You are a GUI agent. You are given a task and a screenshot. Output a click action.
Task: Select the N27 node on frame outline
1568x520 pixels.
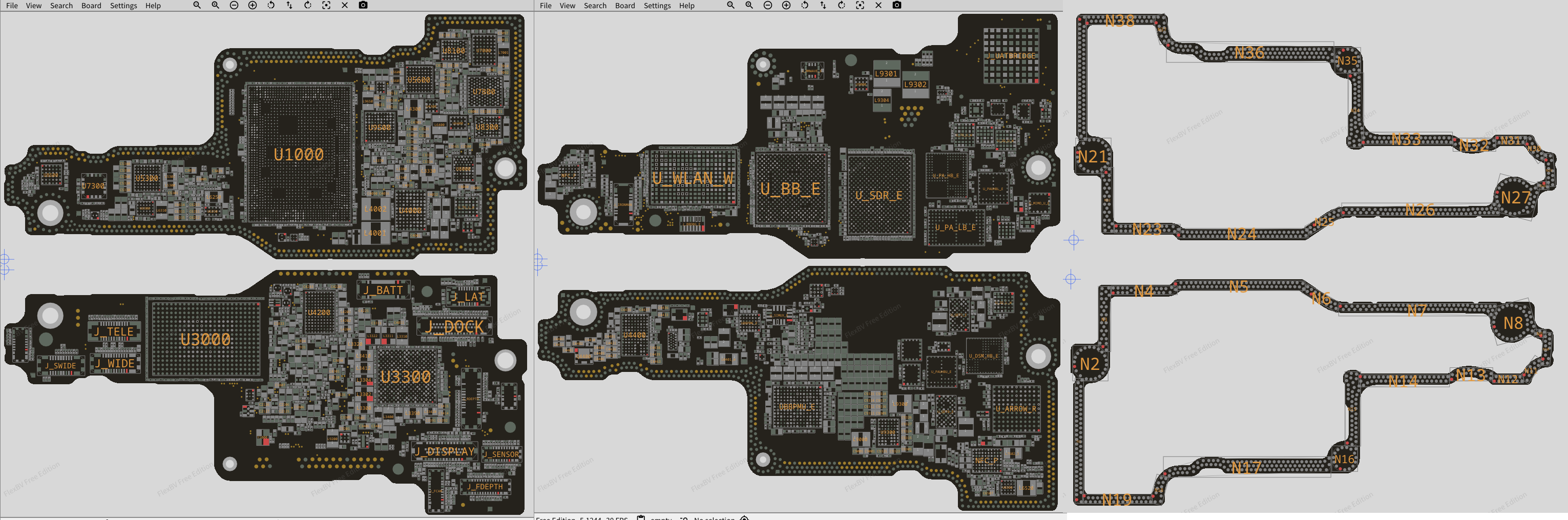[x=1515, y=198]
